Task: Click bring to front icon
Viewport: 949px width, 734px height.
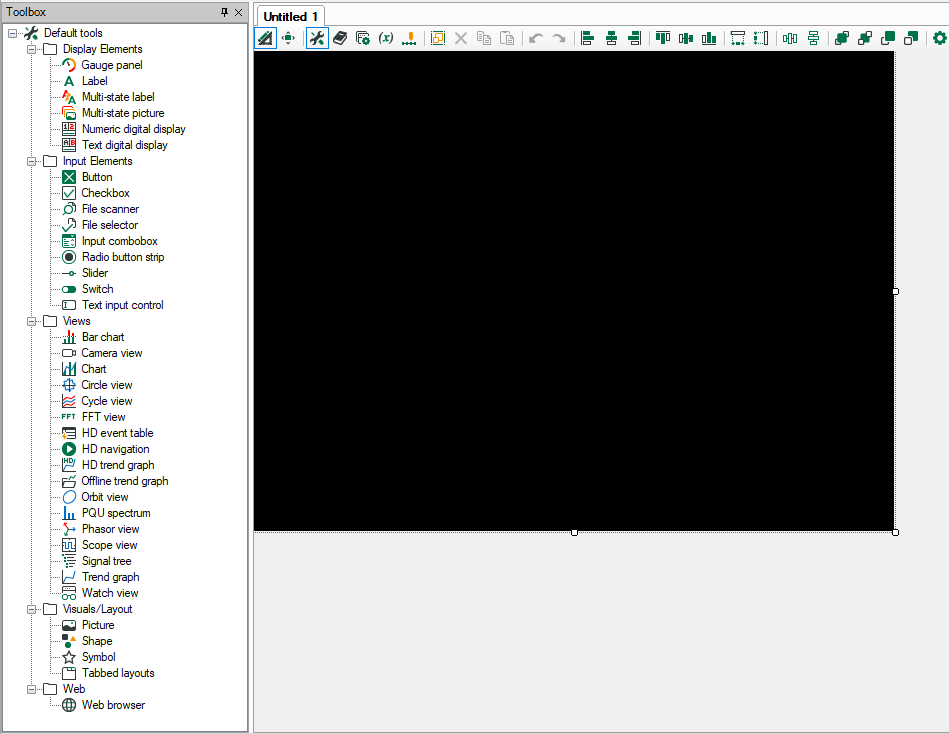Action: 841,38
